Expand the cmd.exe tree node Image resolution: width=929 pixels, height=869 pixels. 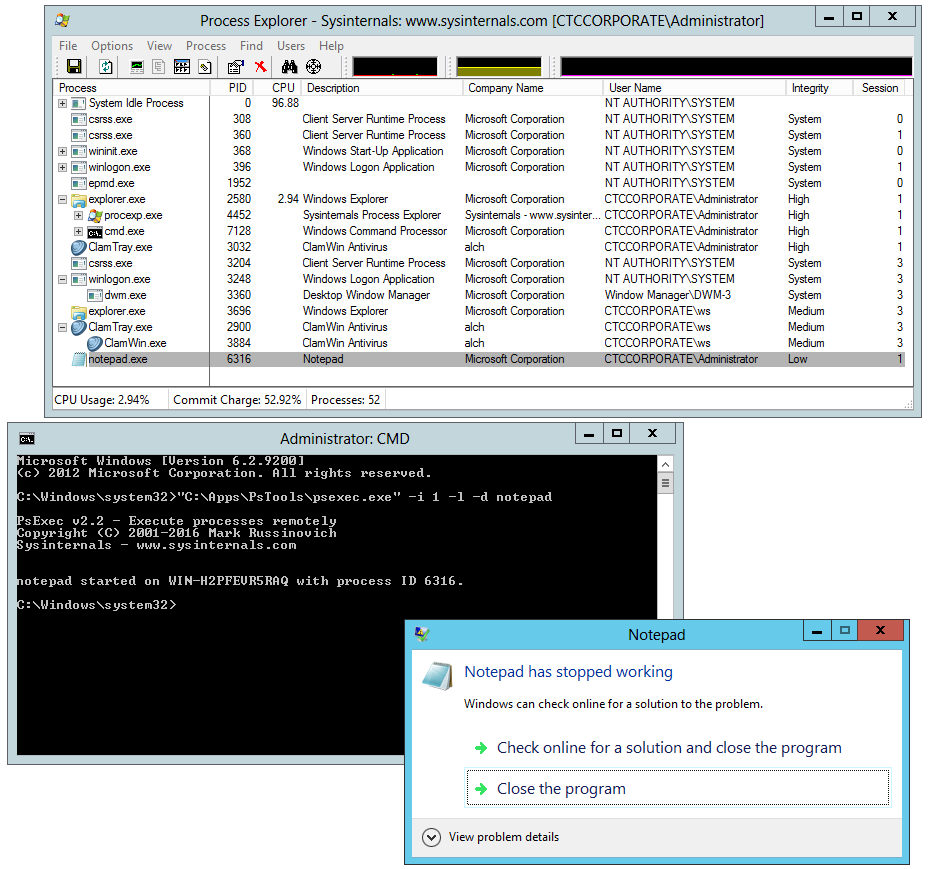78,232
